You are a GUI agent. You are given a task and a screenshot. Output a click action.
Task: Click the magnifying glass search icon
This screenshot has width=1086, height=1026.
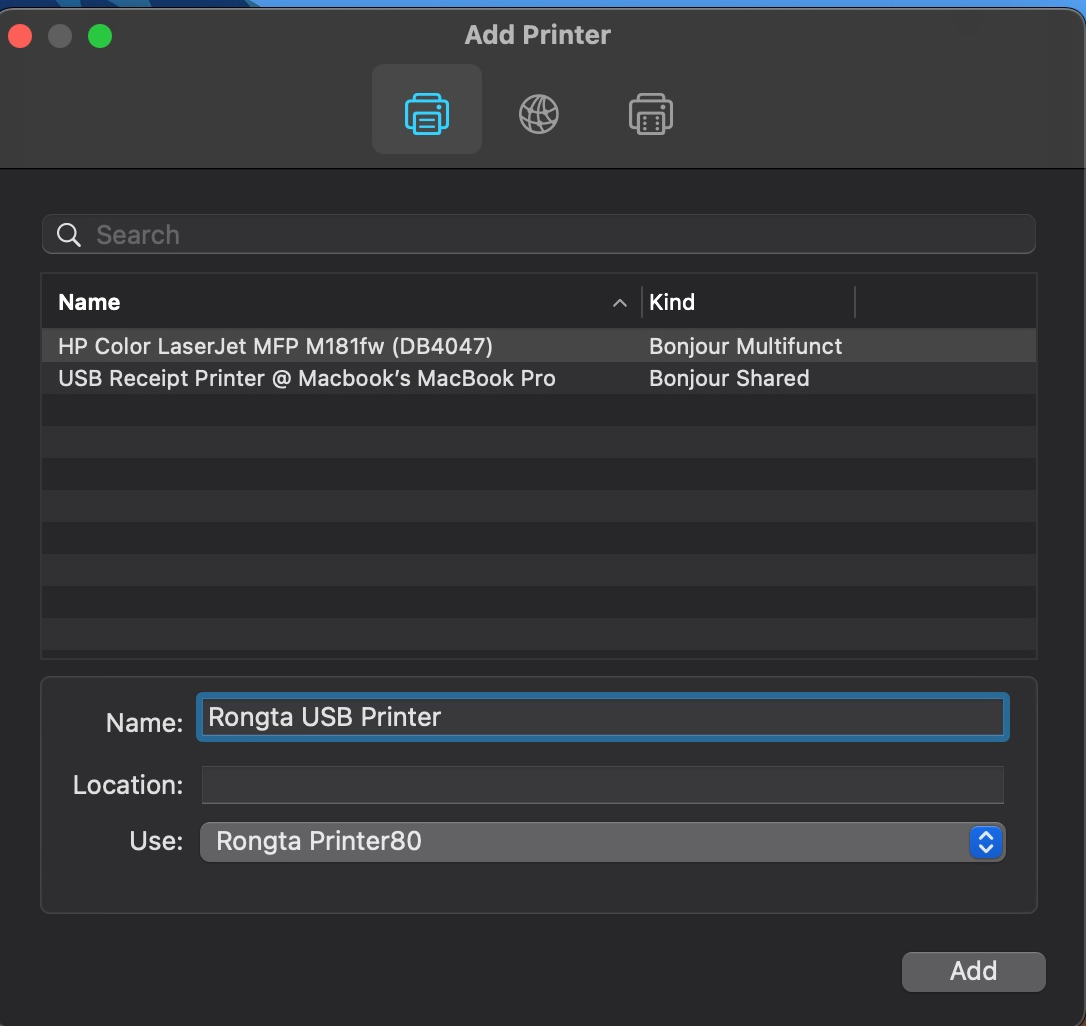(69, 235)
